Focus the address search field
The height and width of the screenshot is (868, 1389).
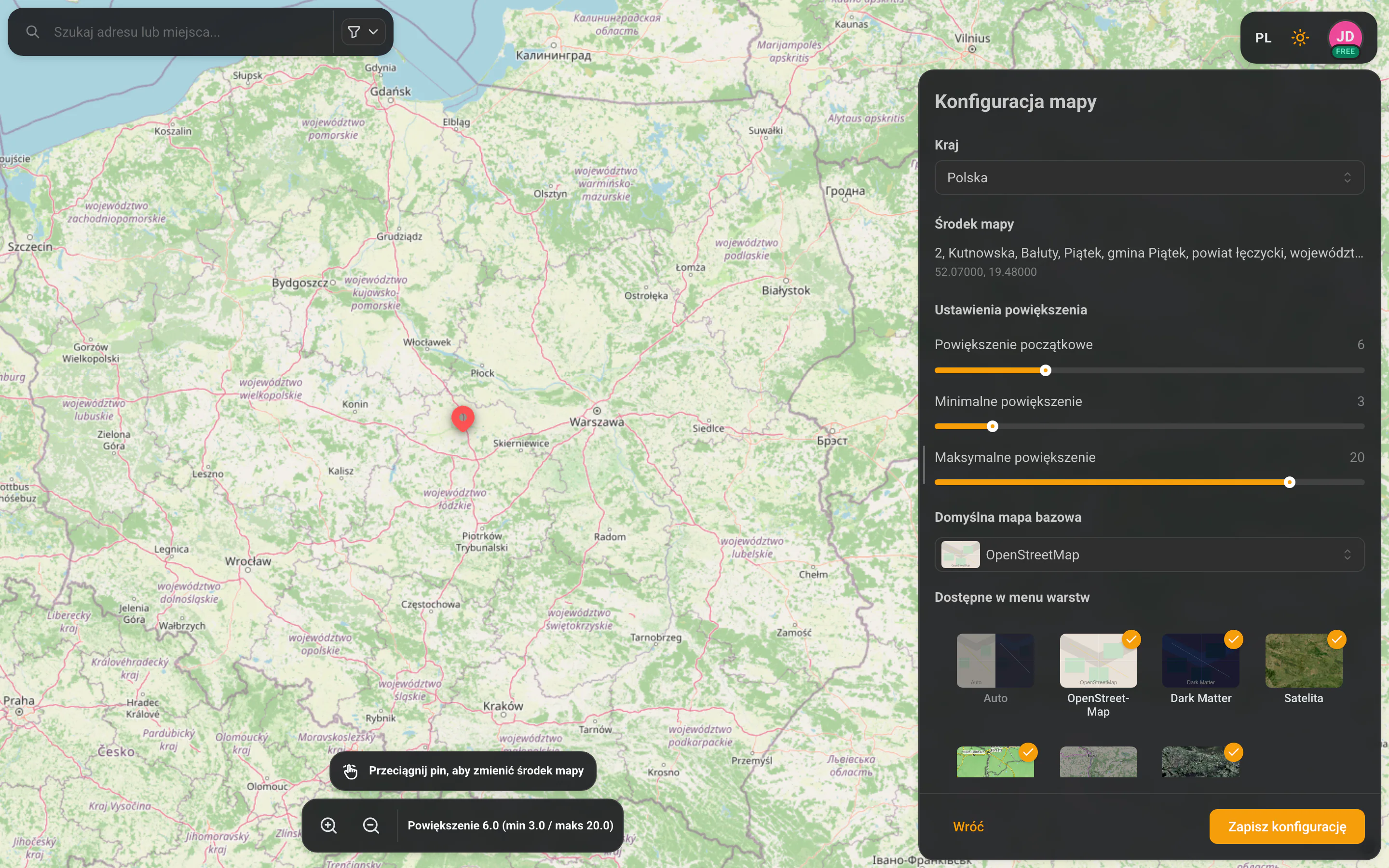pyautogui.click(x=190, y=32)
